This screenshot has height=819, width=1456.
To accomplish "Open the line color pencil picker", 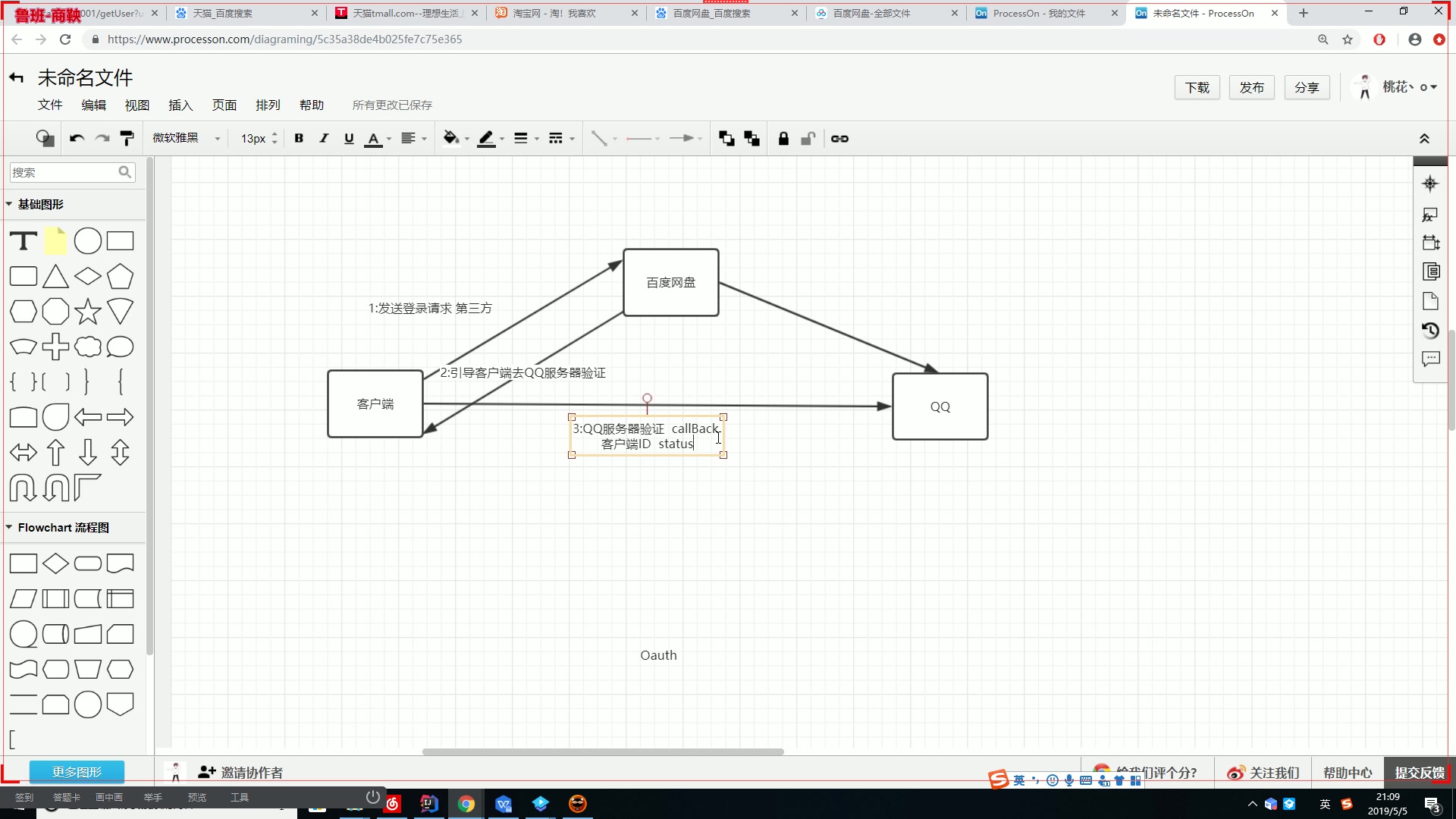I will pos(491,139).
